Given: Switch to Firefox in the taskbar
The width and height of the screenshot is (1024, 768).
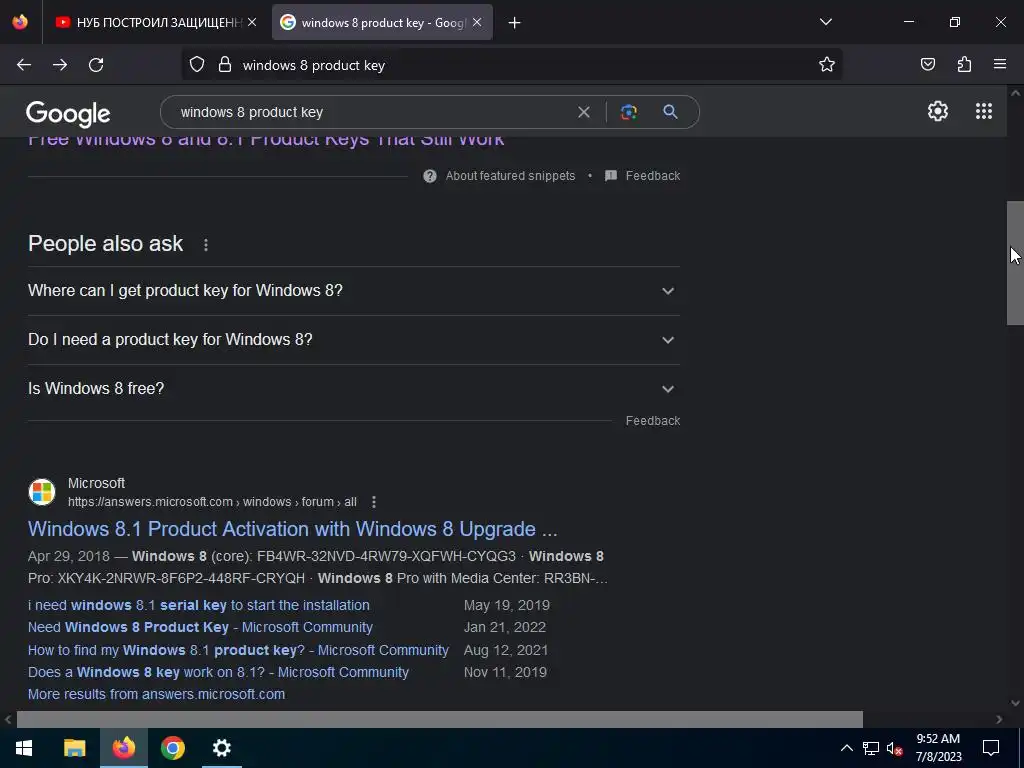Looking at the screenshot, I should tap(123, 748).
